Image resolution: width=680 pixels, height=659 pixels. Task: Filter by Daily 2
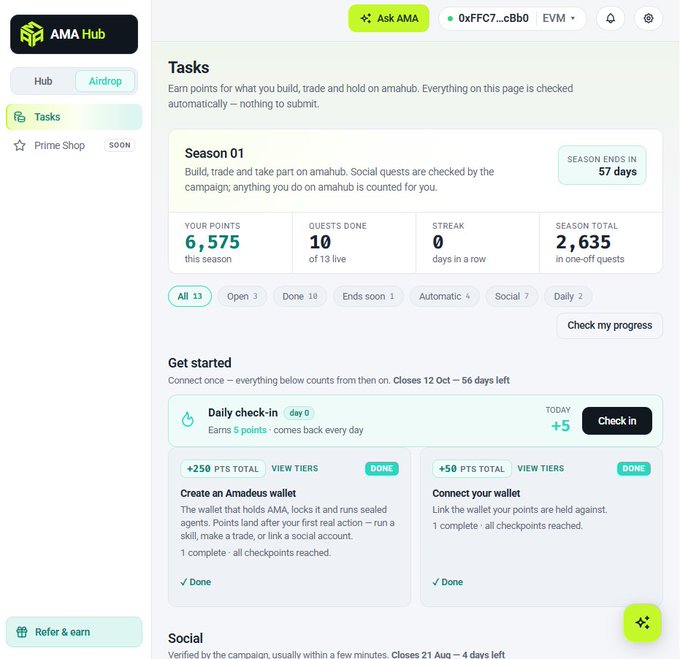(x=568, y=296)
